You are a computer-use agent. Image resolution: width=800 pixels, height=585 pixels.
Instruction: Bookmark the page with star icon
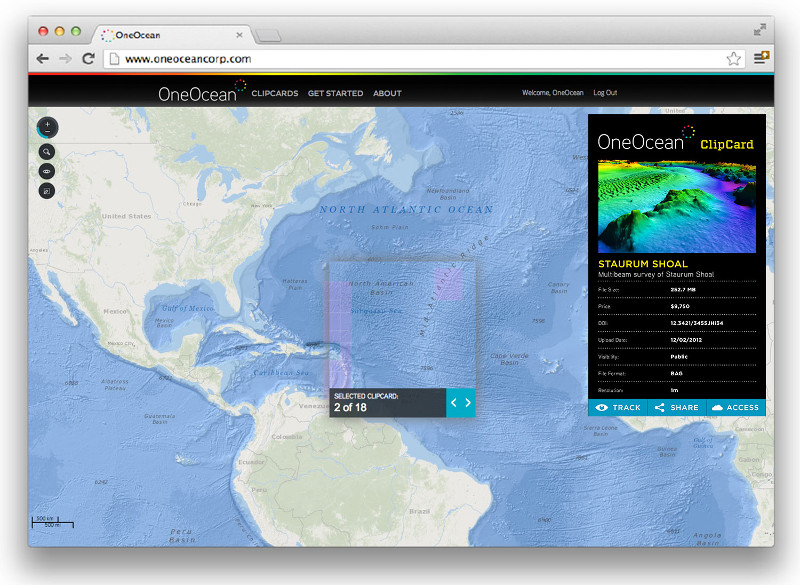[734, 59]
